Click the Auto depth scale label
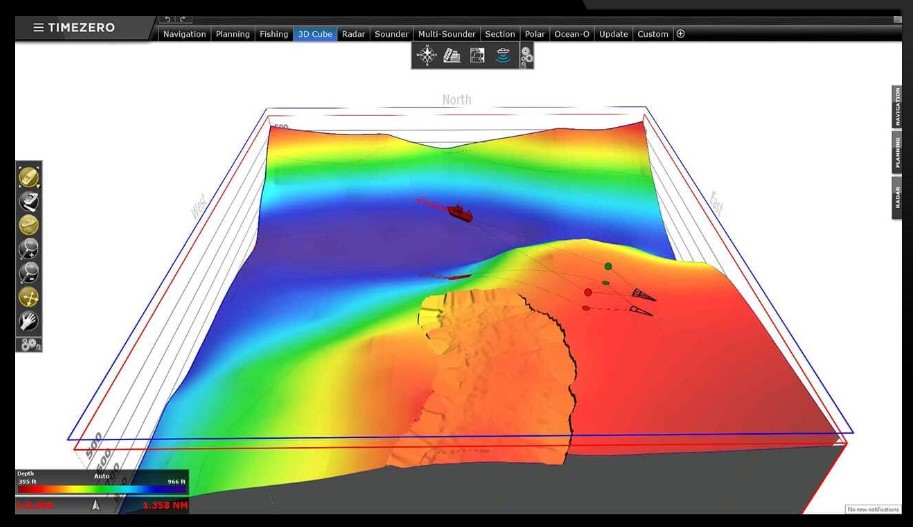 [102, 476]
